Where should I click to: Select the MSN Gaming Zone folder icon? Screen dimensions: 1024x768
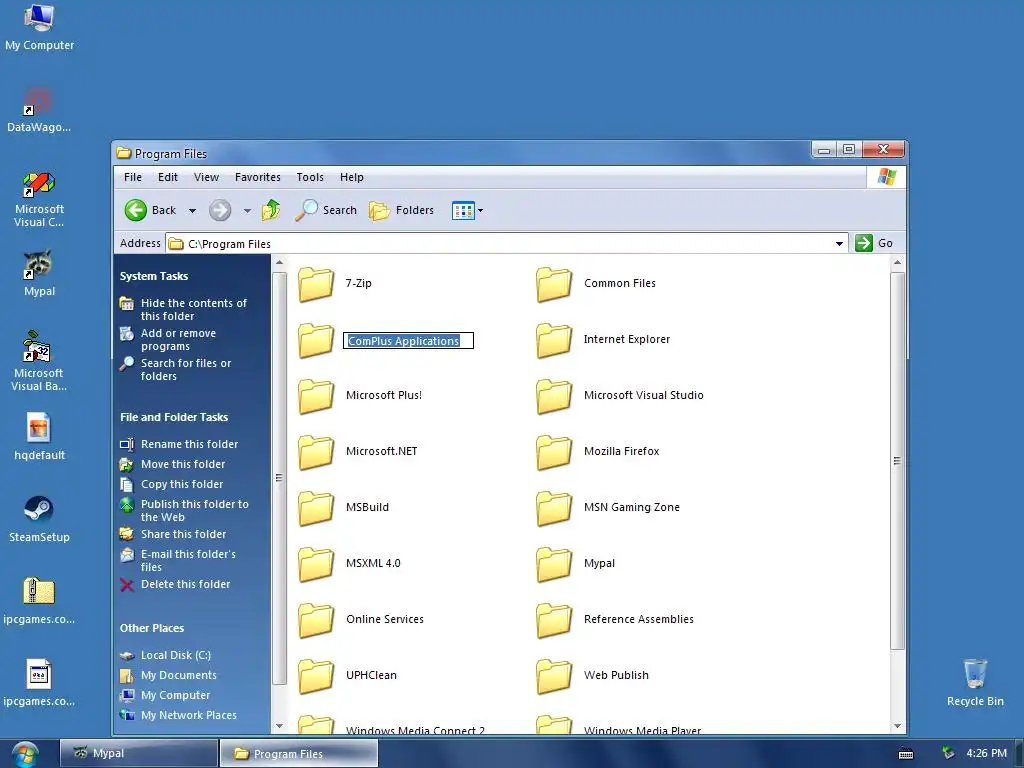(554, 509)
